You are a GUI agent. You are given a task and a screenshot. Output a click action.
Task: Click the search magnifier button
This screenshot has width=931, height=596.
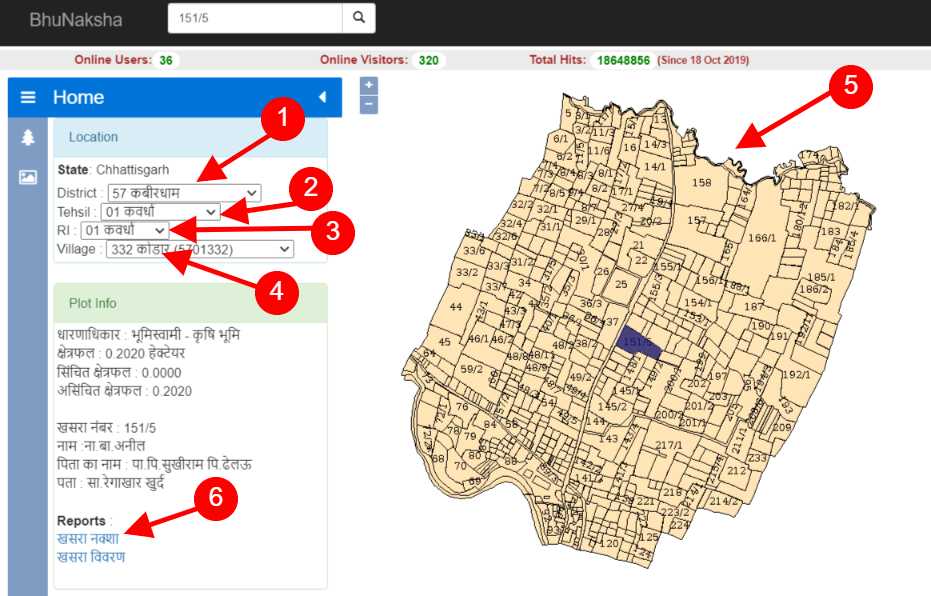(359, 18)
